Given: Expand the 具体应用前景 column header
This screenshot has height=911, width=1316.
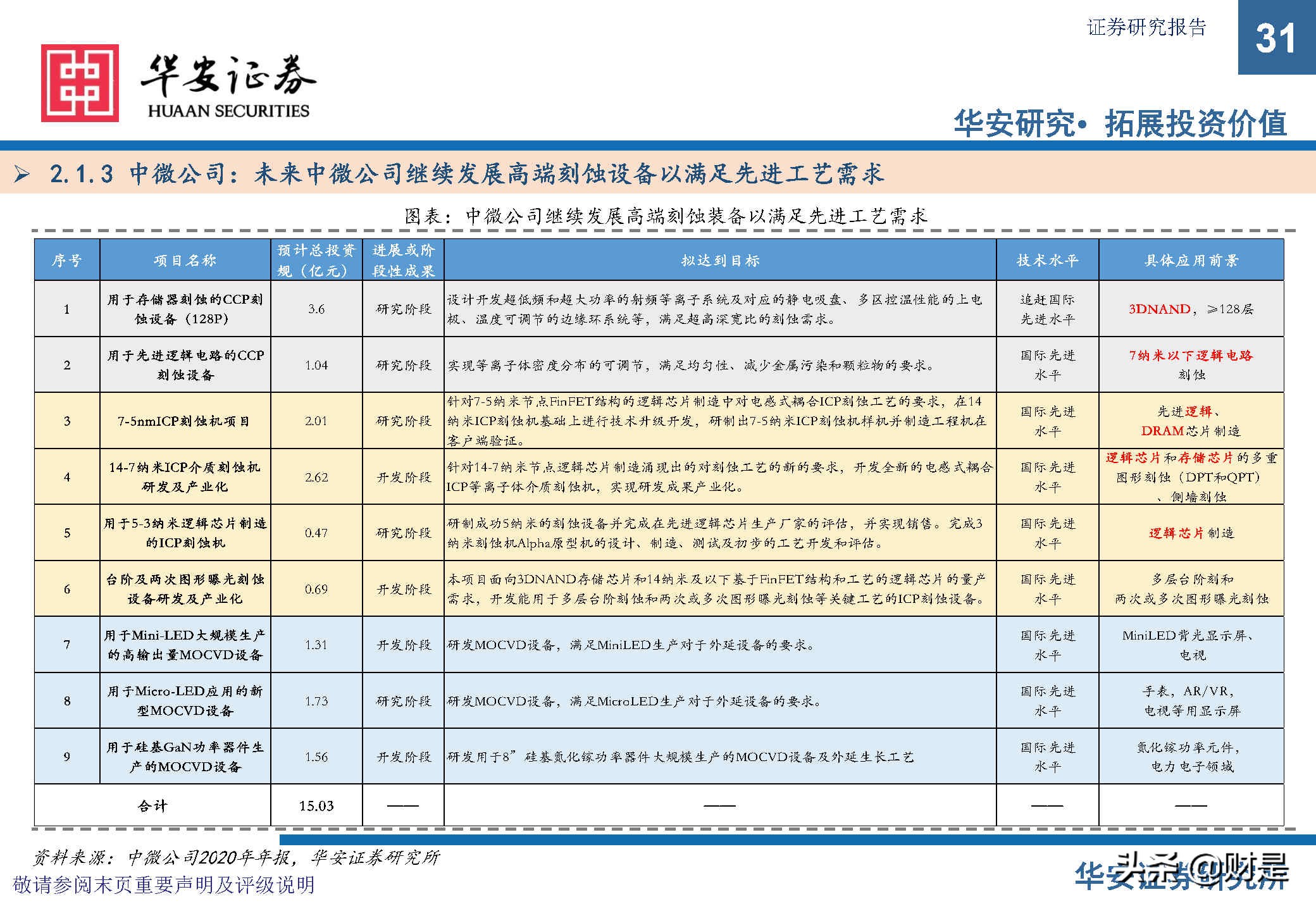Looking at the screenshot, I should coord(1192,259).
